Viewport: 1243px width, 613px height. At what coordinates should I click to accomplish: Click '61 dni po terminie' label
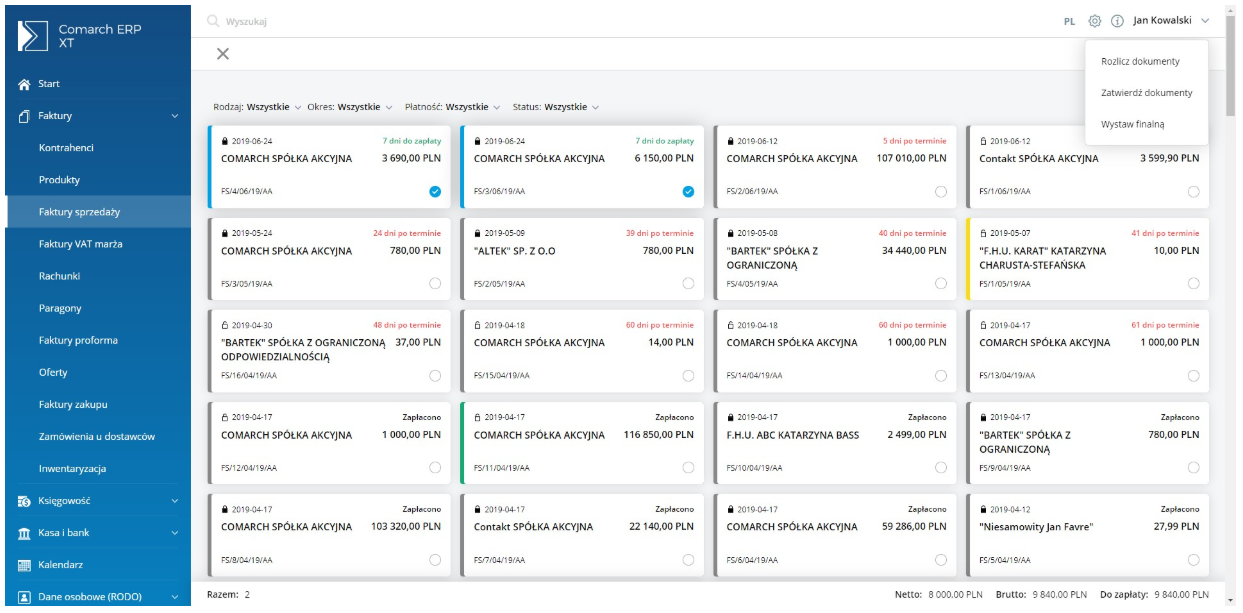1164,325
